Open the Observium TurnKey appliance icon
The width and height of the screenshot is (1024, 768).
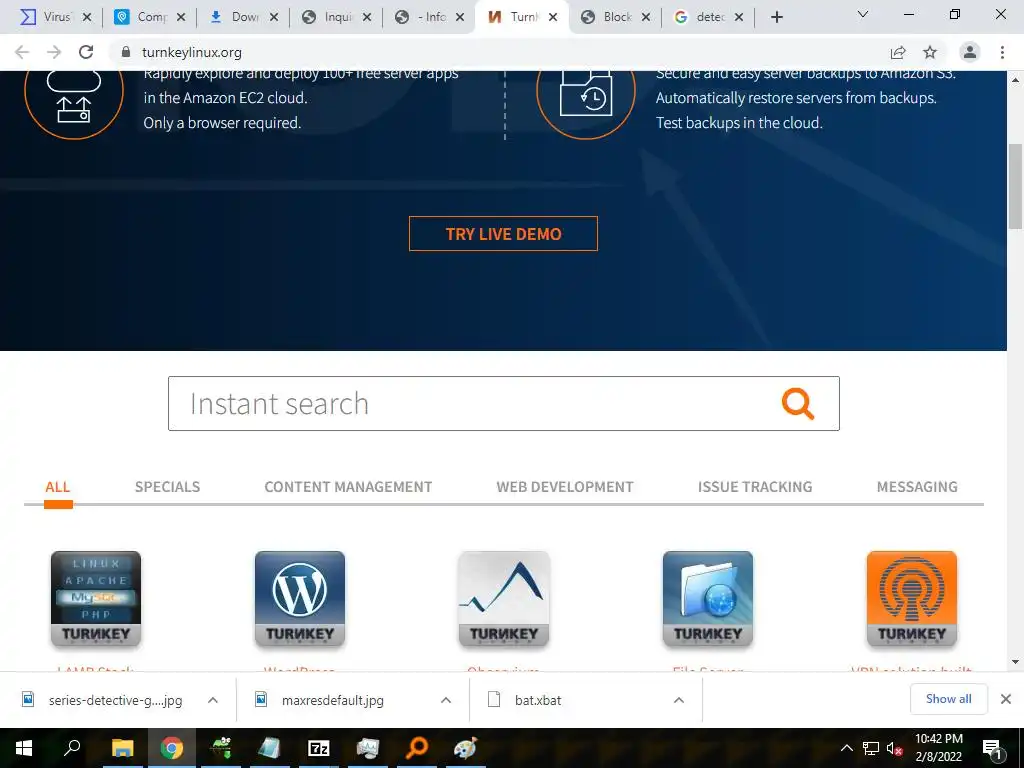(504, 599)
